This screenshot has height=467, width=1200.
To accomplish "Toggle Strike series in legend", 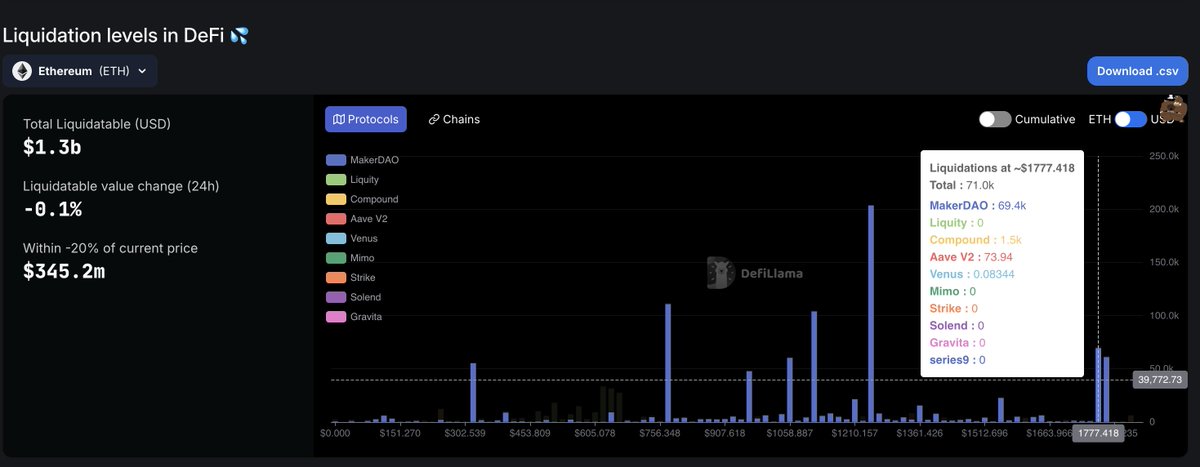I will (351, 277).
